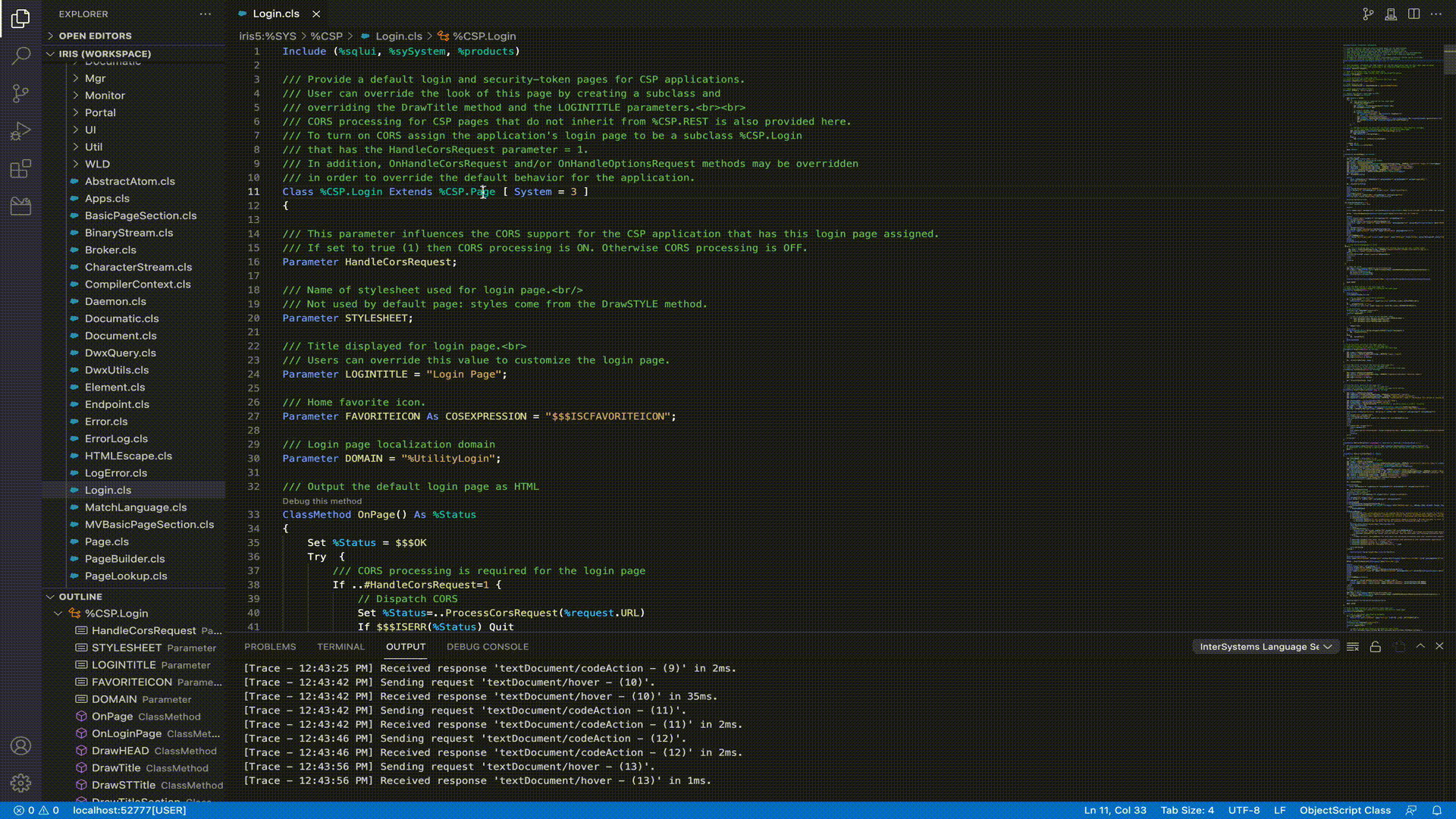Open the Extensions view
The width and height of the screenshot is (1456, 819).
[x=20, y=168]
